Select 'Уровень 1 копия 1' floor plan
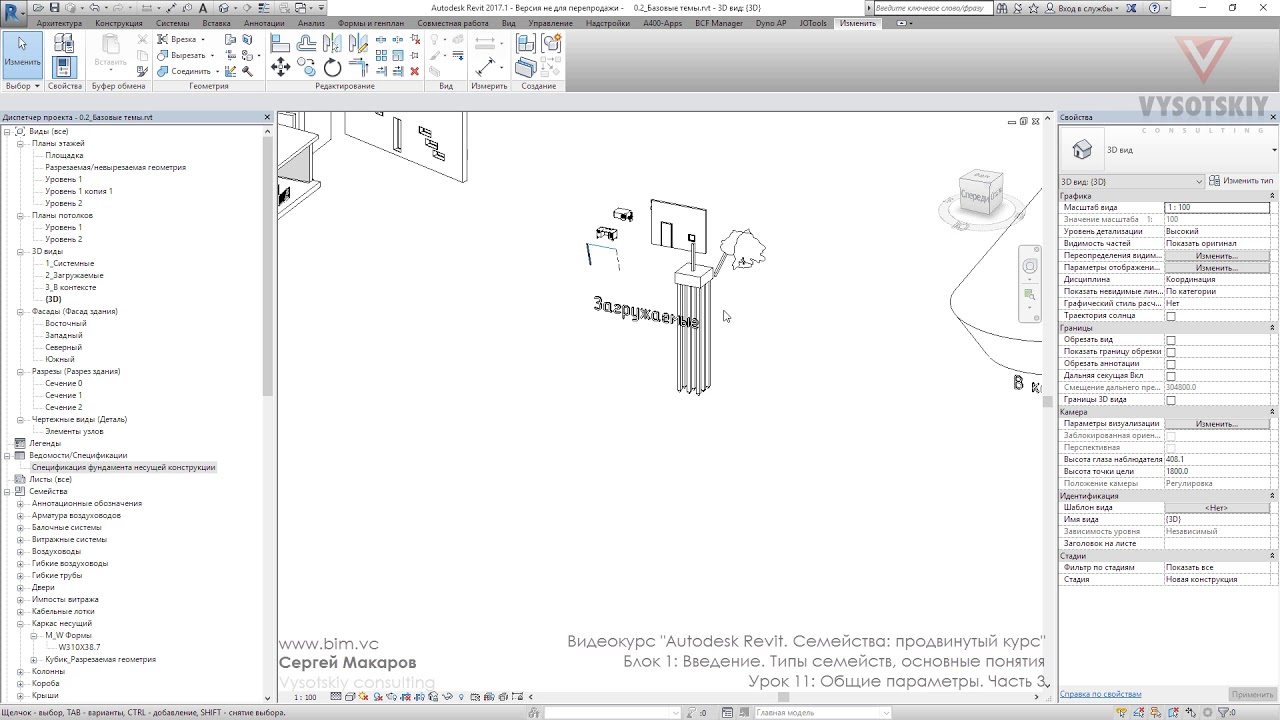This screenshot has width=1280, height=720. click(79, 192)
